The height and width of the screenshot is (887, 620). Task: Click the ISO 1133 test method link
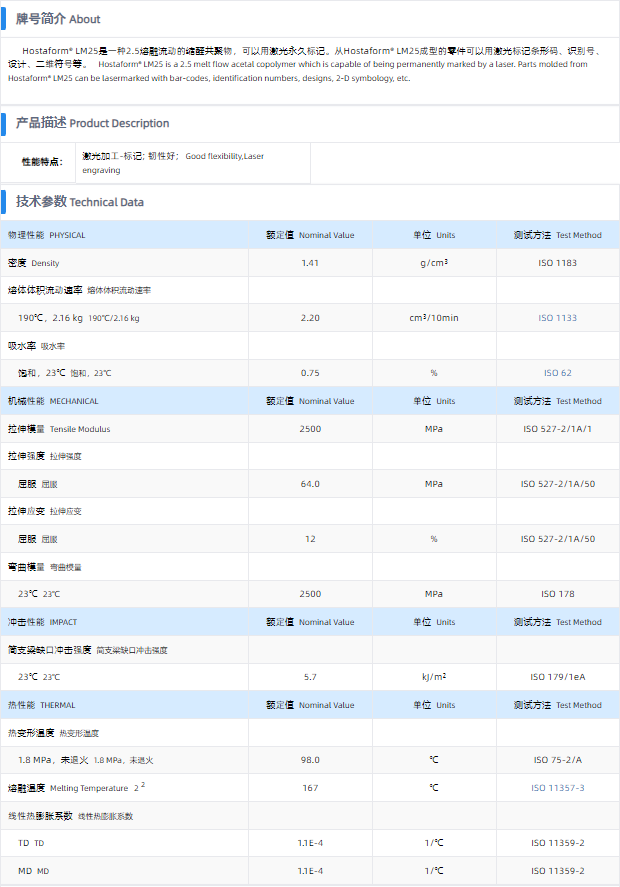pos(557,318)
